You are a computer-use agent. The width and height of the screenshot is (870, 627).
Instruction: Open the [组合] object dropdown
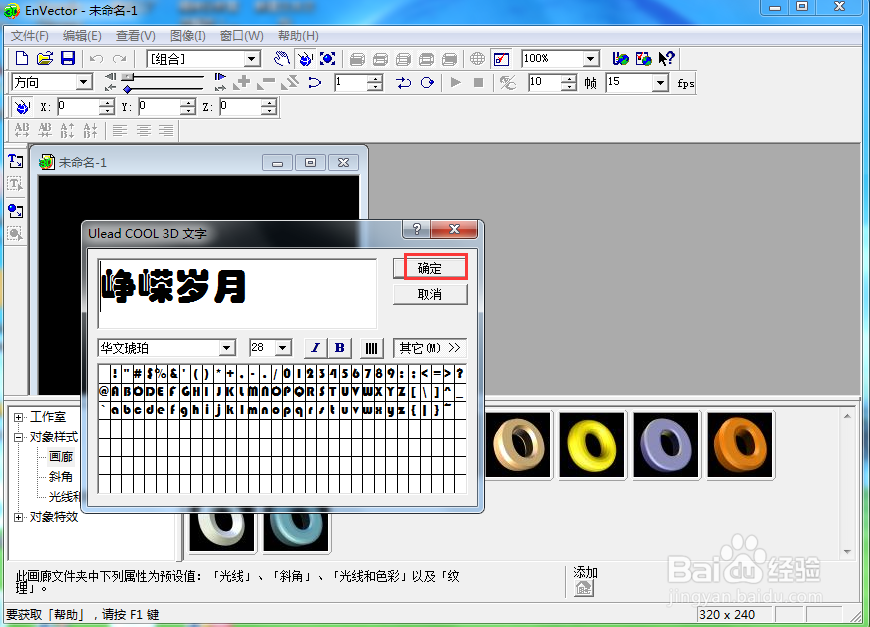point(252,59)
